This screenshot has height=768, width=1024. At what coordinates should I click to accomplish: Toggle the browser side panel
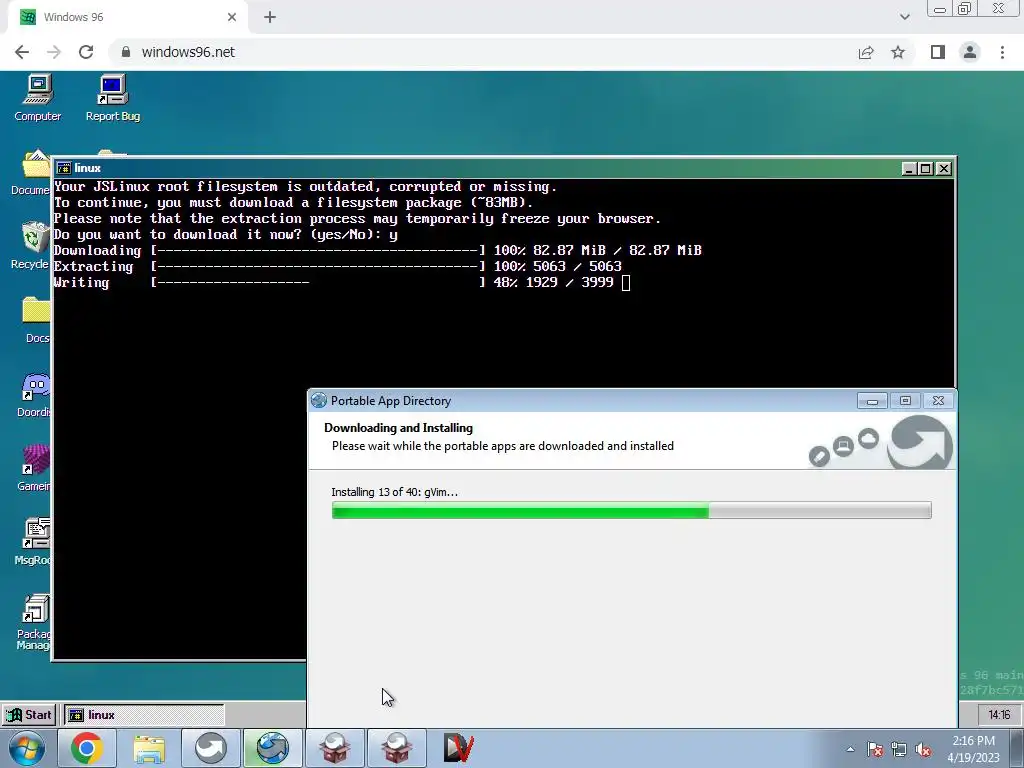pyautogui.click(x=938, y=52)
